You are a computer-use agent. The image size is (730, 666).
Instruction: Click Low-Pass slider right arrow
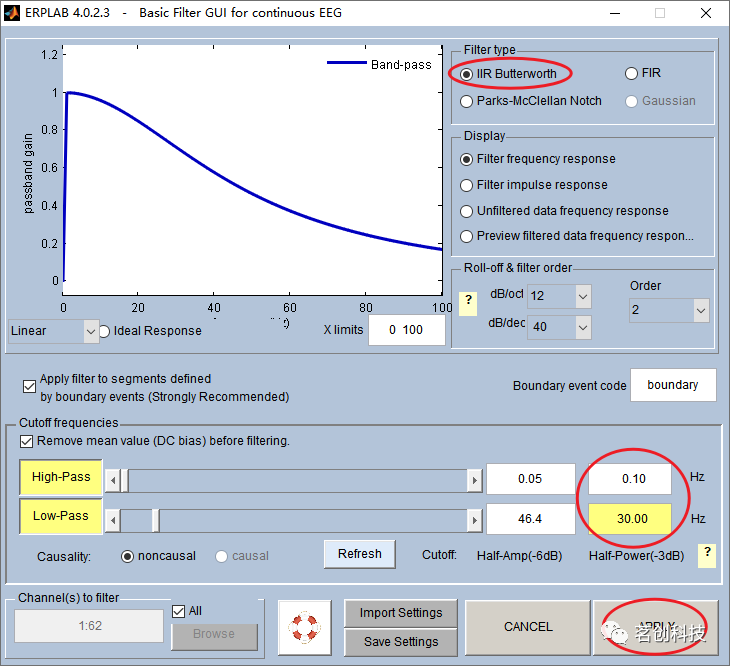[x=474, y=521]
